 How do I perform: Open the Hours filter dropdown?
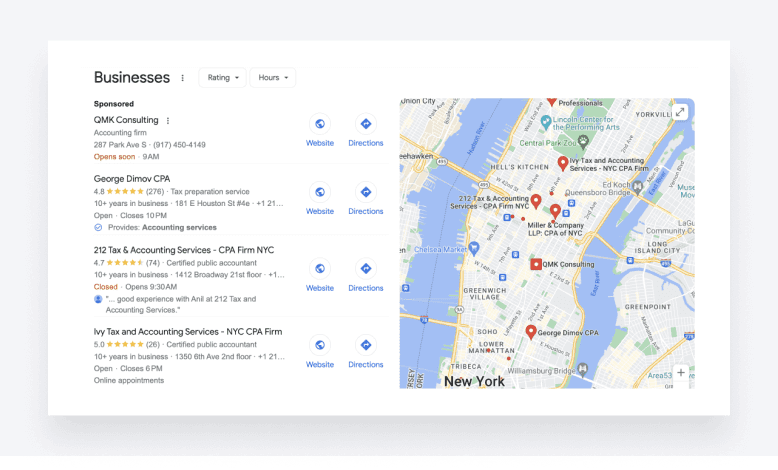coord(272,78)
